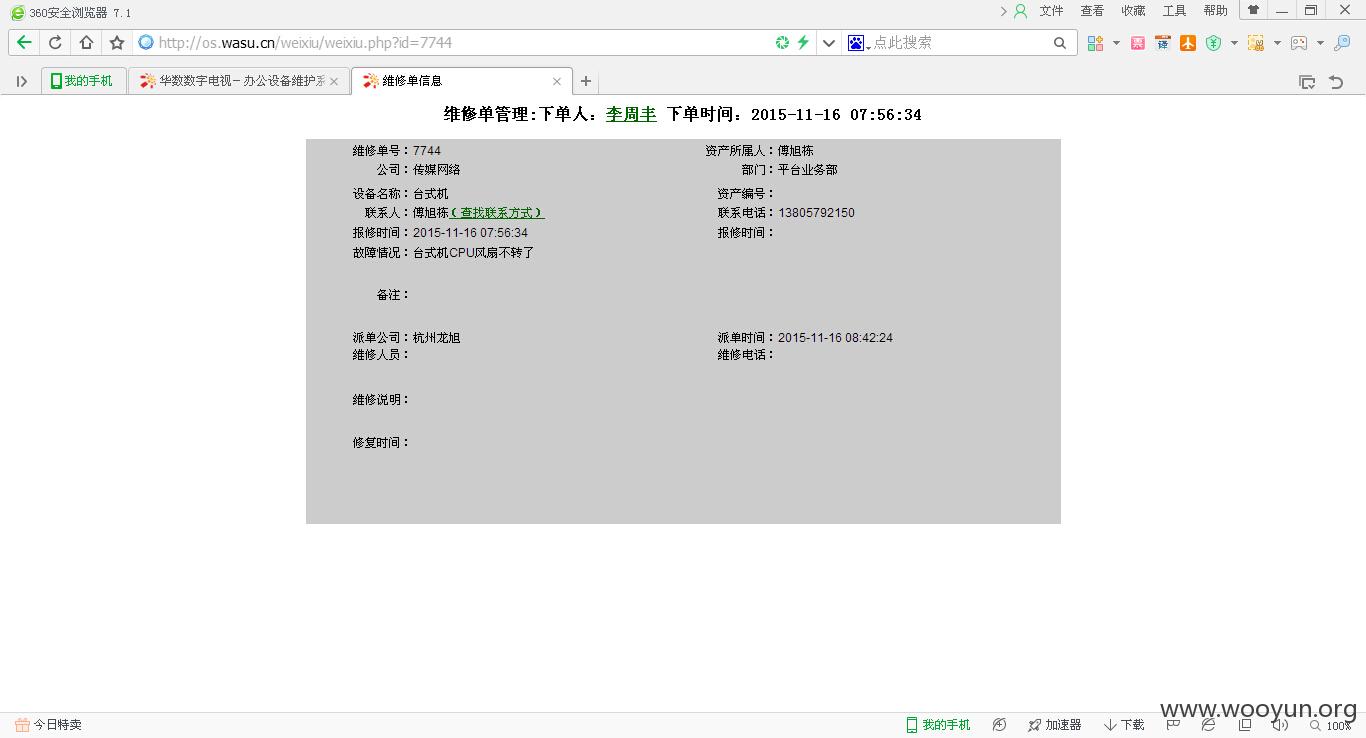Open the extensions grid icon
This screenshot has height=738, width=1366.
tap(1096, 43)
